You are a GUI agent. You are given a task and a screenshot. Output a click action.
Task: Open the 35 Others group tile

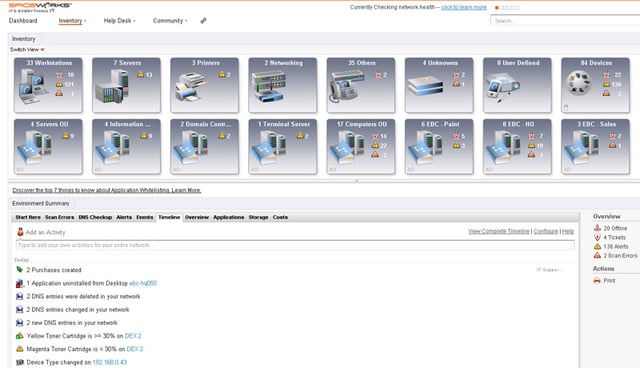(361, 85)
